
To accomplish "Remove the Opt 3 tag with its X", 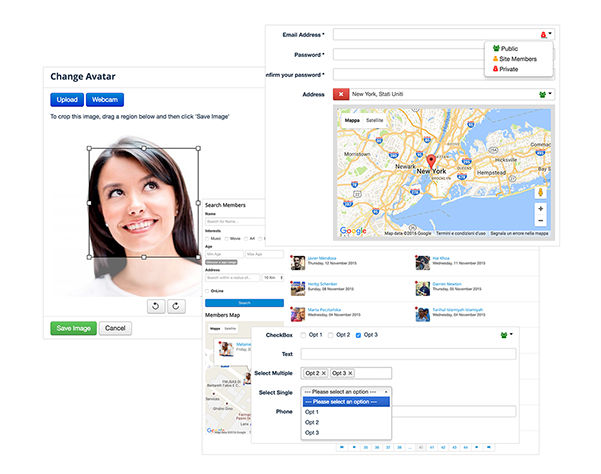I will click(350, 373).
